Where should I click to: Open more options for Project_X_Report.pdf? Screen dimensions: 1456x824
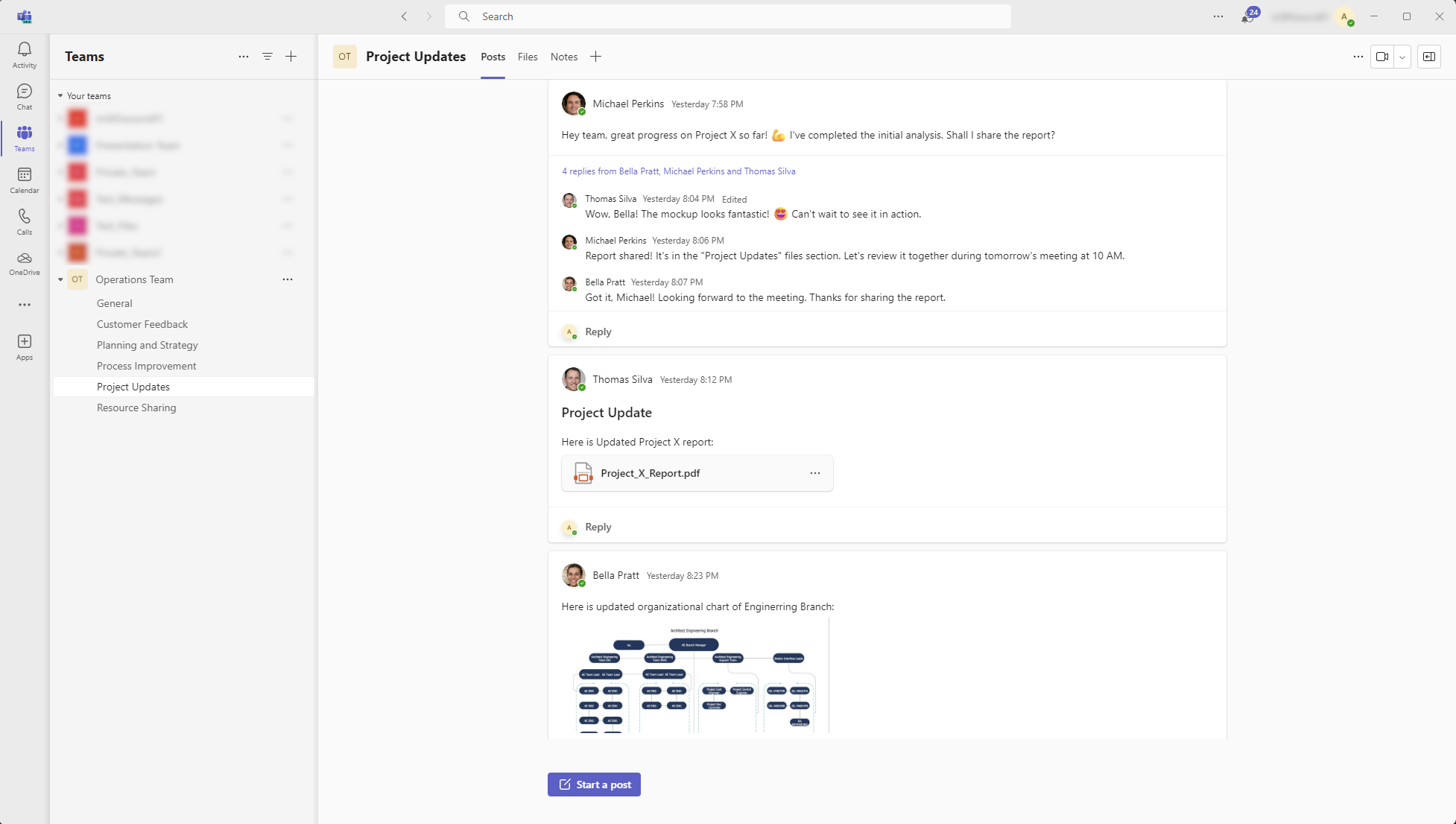pos(815,473)
